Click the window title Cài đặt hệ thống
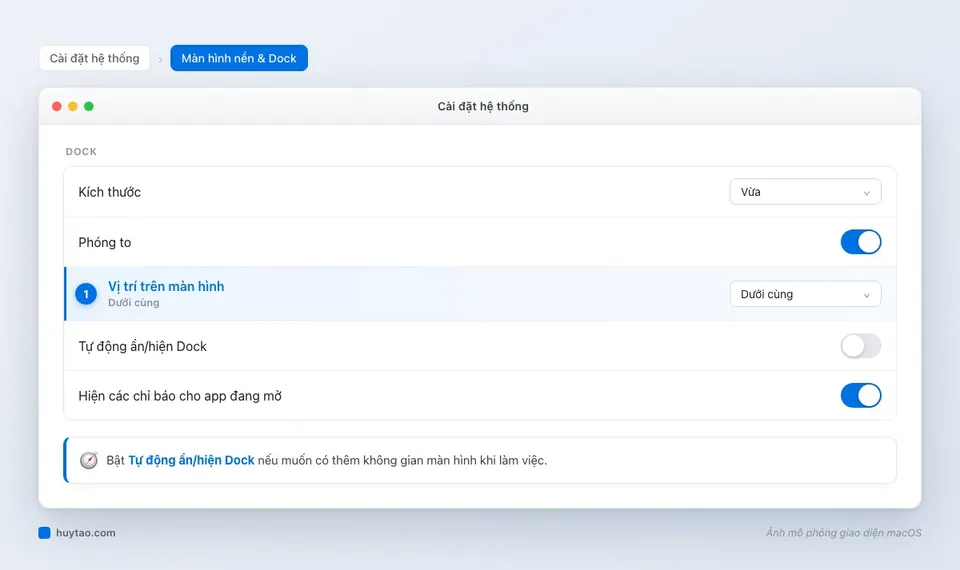Viewport: 960px width, 570px height. coord(483,107)
